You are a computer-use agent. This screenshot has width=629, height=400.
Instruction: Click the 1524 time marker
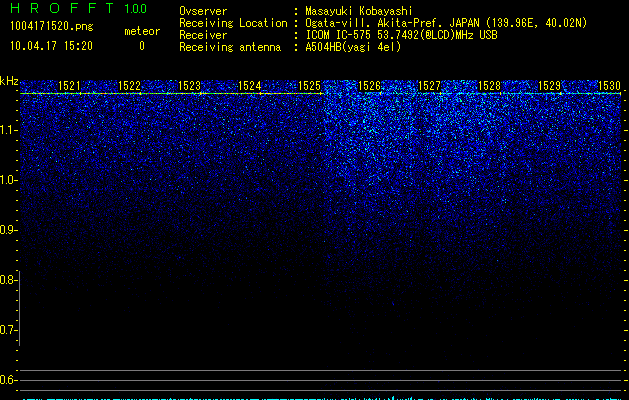(249, 86)
